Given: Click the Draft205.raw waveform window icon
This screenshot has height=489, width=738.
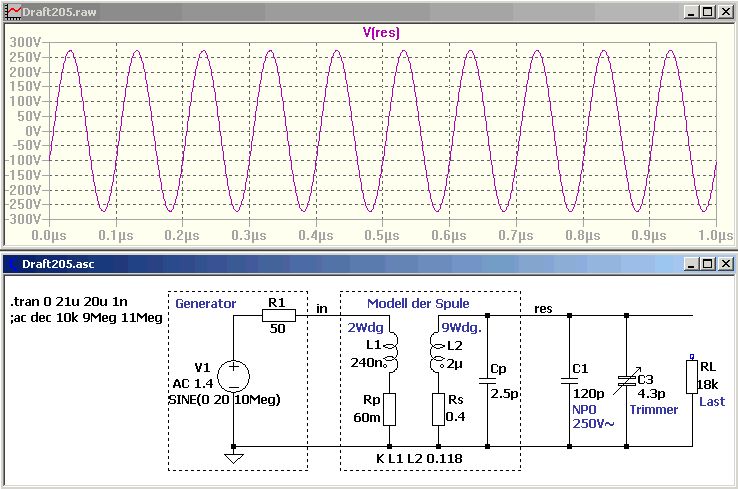Looking at the screenshot, I should [x=13, y=12].
